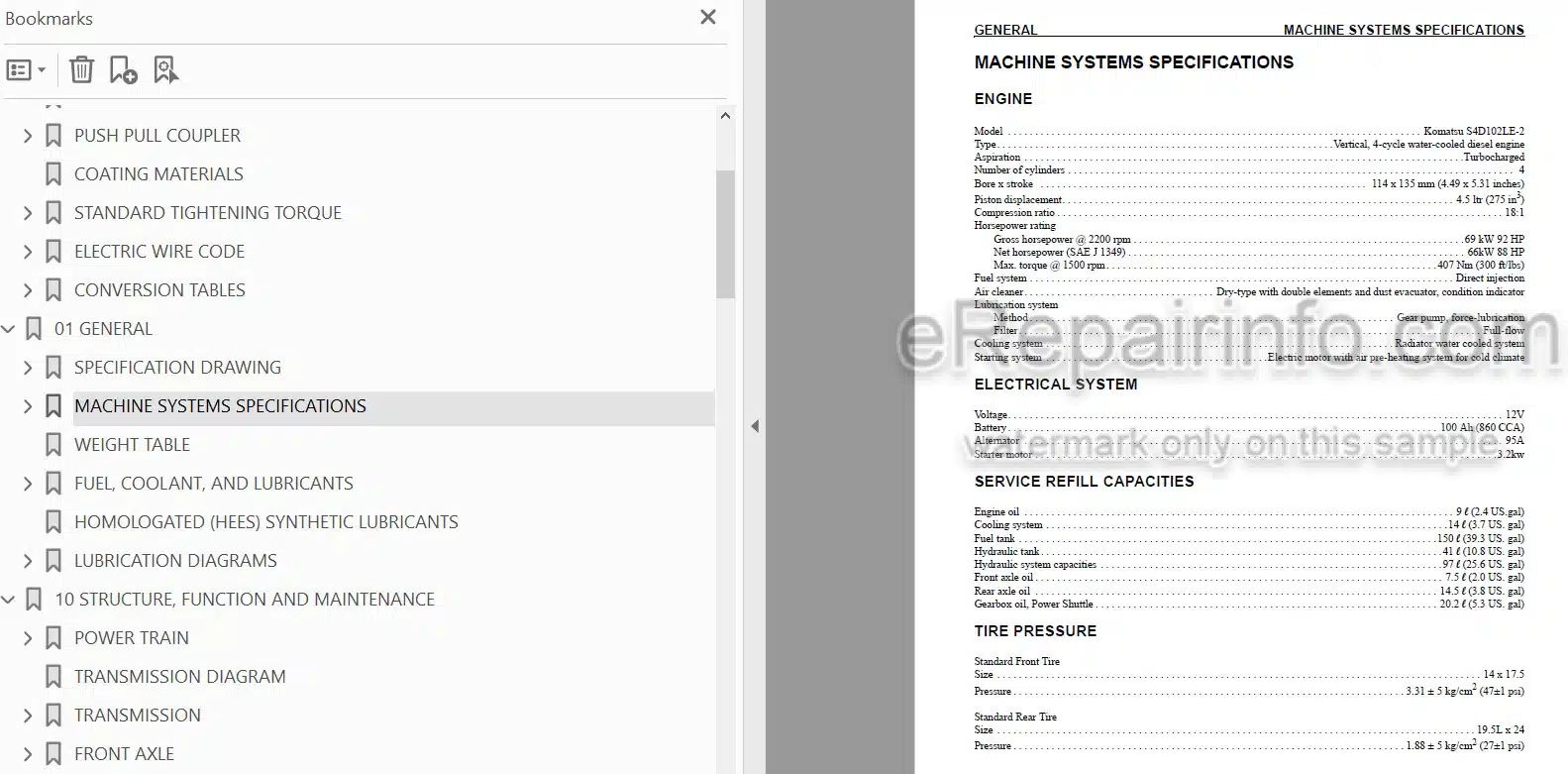Open LUBRICATION DIAGRAMS bookmark
This screenshot has height=774, width=1568.
175,561
